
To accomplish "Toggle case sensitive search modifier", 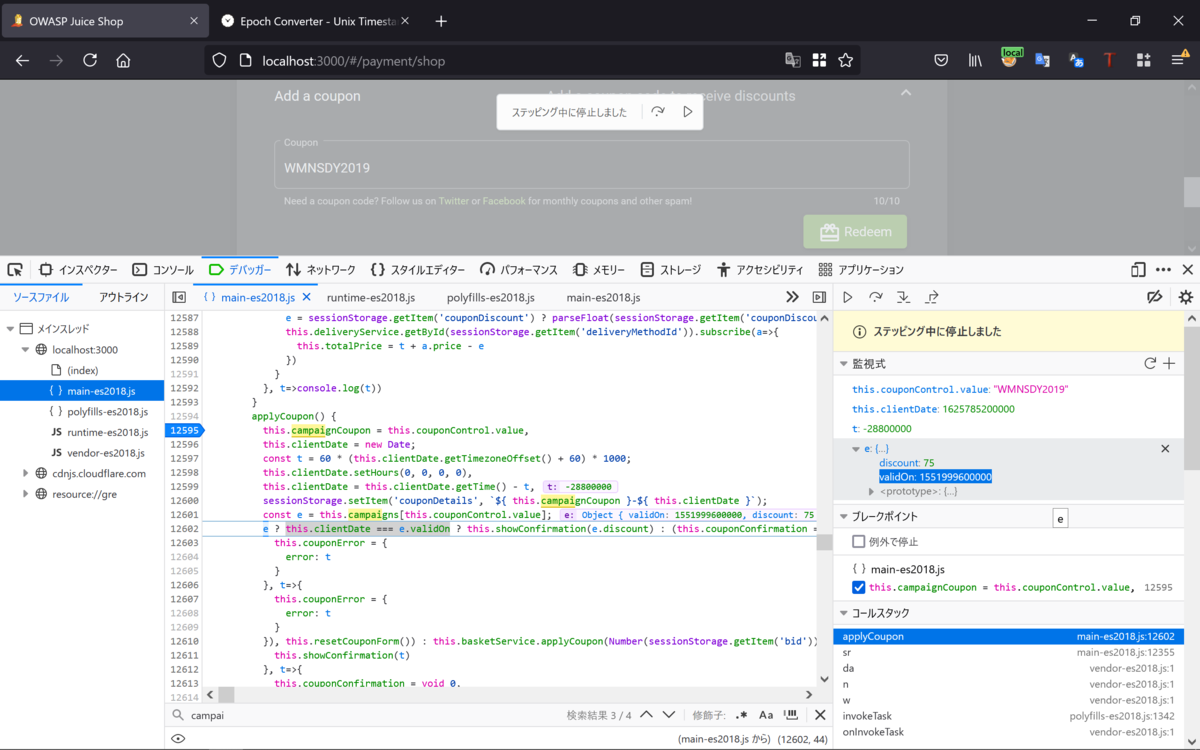I will [x=766, y=715].
